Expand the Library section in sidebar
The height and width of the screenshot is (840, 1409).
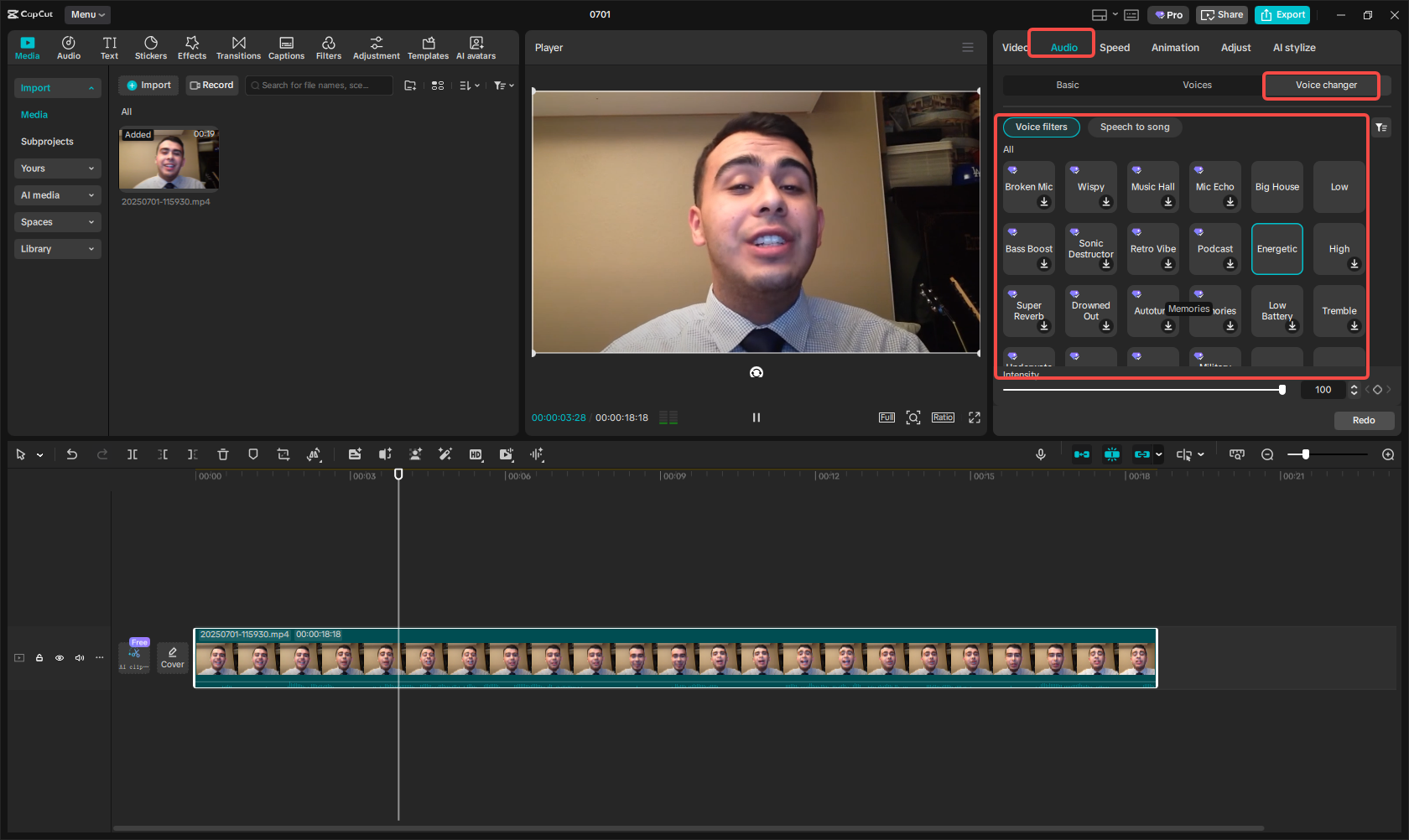point(57,249)
